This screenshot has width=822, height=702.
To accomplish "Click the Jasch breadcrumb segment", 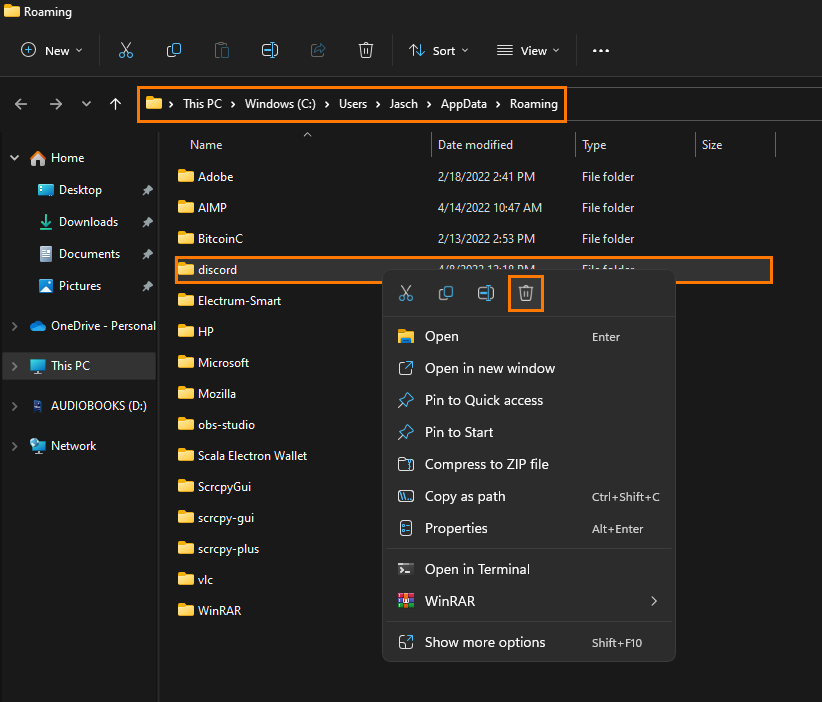I will click(x=404, y=104).
